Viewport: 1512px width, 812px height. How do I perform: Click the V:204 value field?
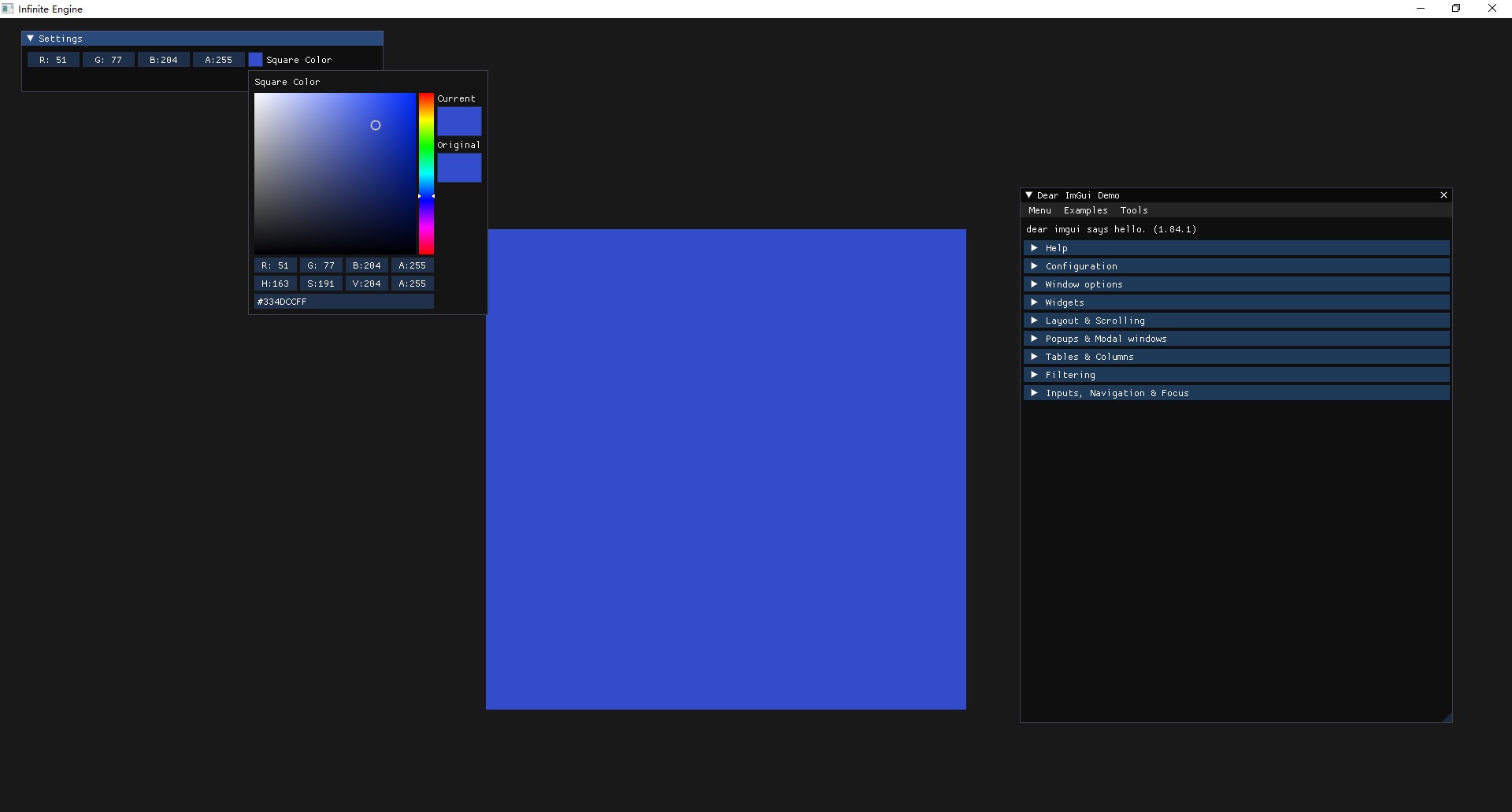(367, 284)
